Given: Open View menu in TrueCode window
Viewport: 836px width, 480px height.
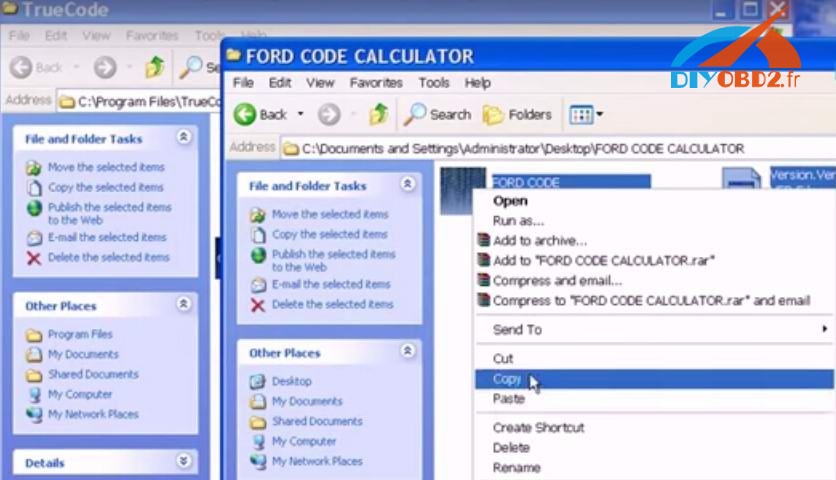Looking at the screenshot, I should point(96,36).
